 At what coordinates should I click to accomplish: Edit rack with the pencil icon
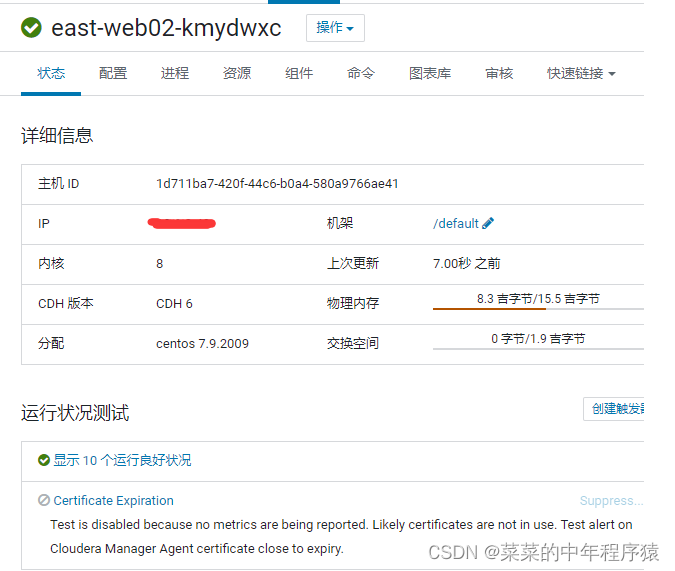(x=488, y=223)
